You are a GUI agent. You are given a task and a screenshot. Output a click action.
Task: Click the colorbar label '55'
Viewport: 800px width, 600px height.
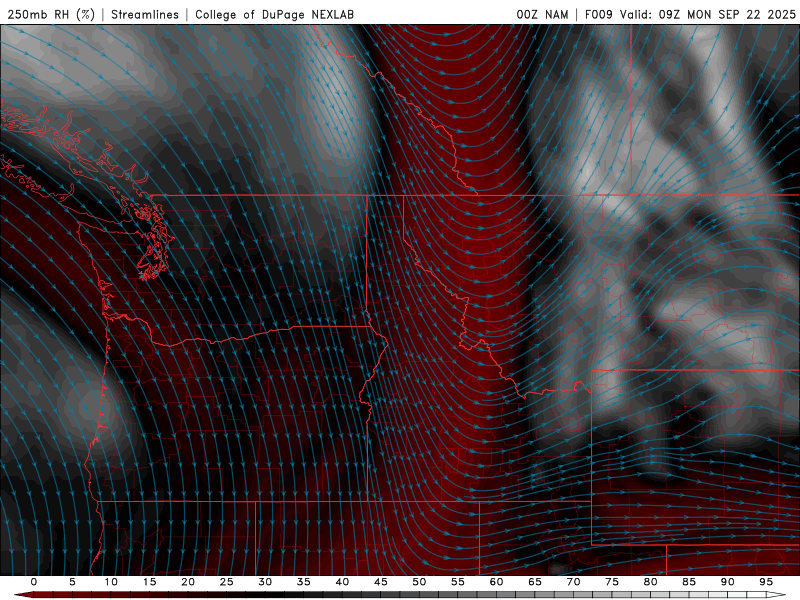click(x=458, y=582)
